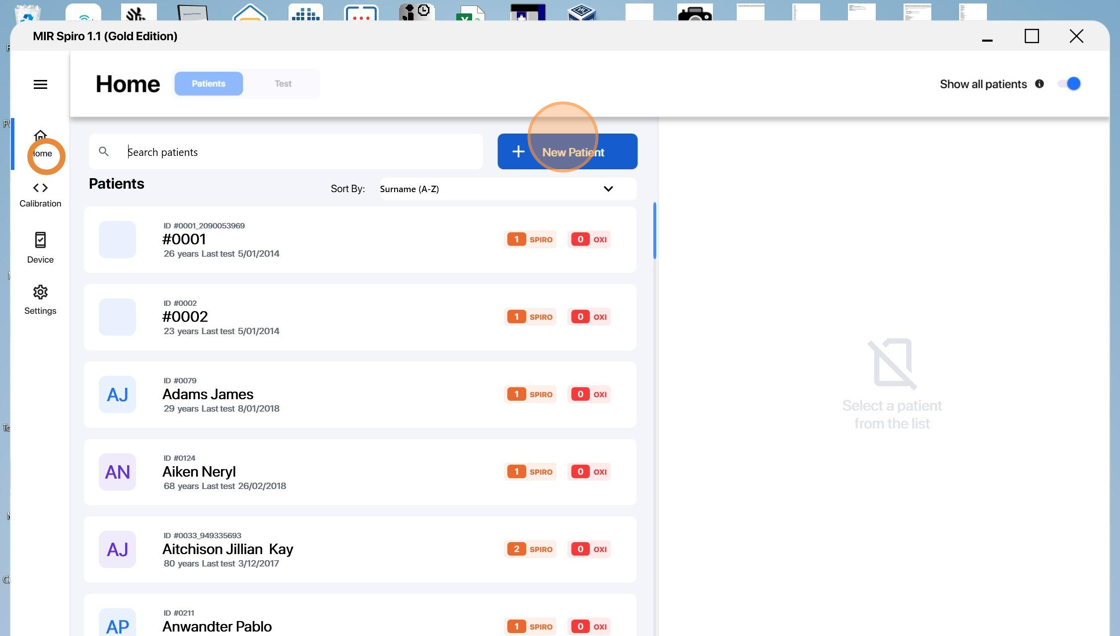
Task: Select the patient named Anwandter Pablo
Action: 360,615
